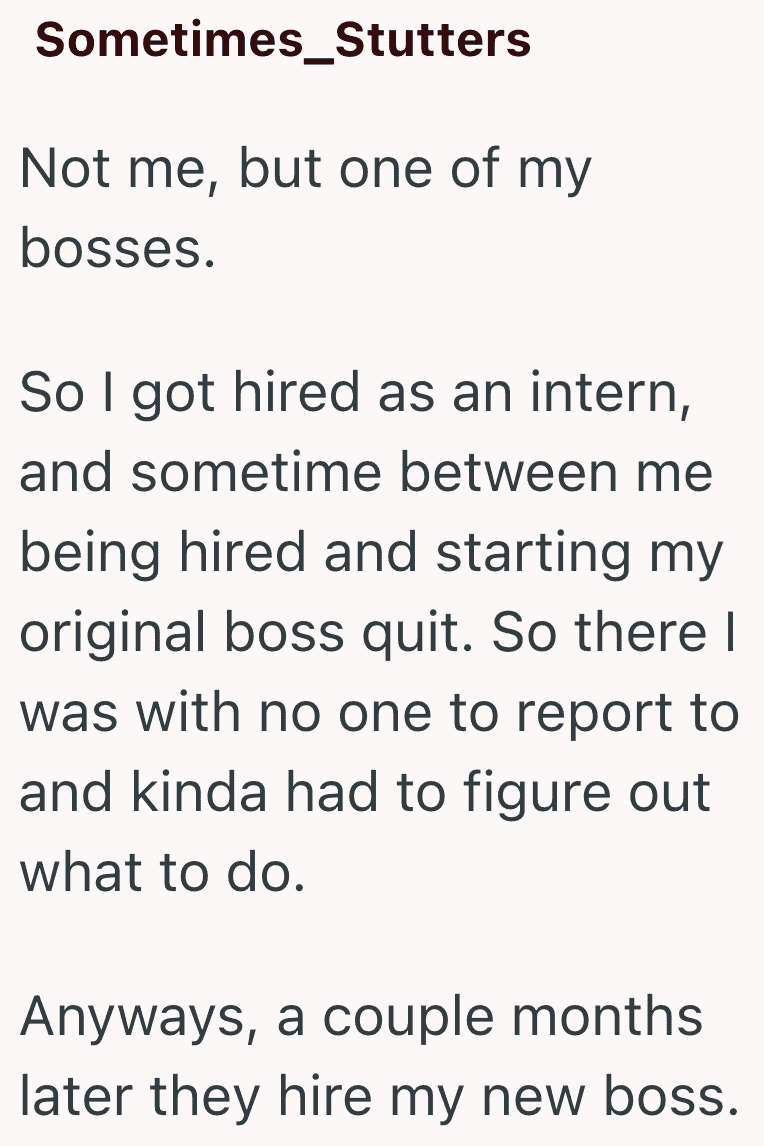This screenshot has height=1146, width=764.
Task: Click the word 'between' in second paragraph
Action: (509, 473)
